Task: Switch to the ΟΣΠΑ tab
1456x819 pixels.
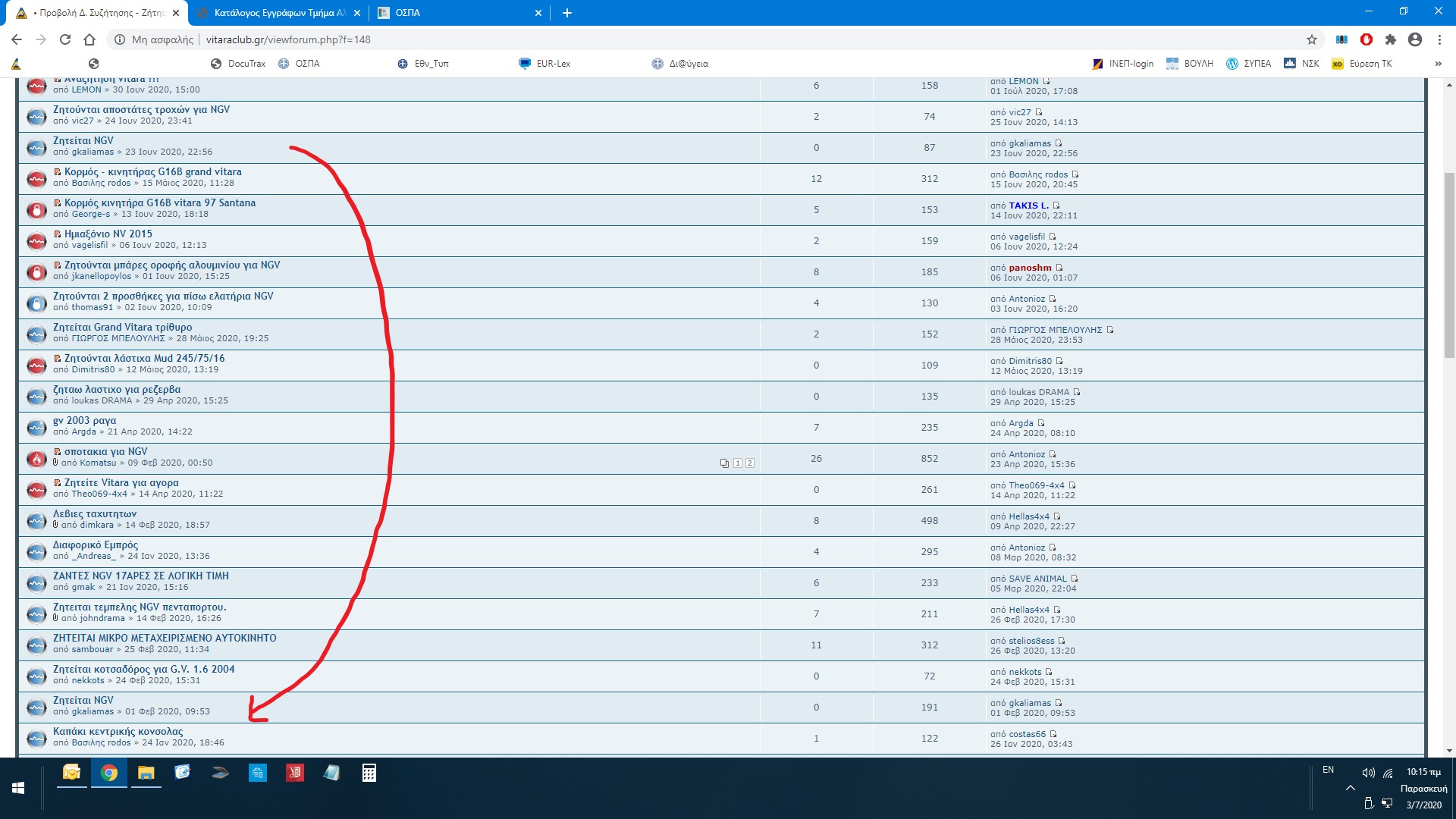Action: 459,13
